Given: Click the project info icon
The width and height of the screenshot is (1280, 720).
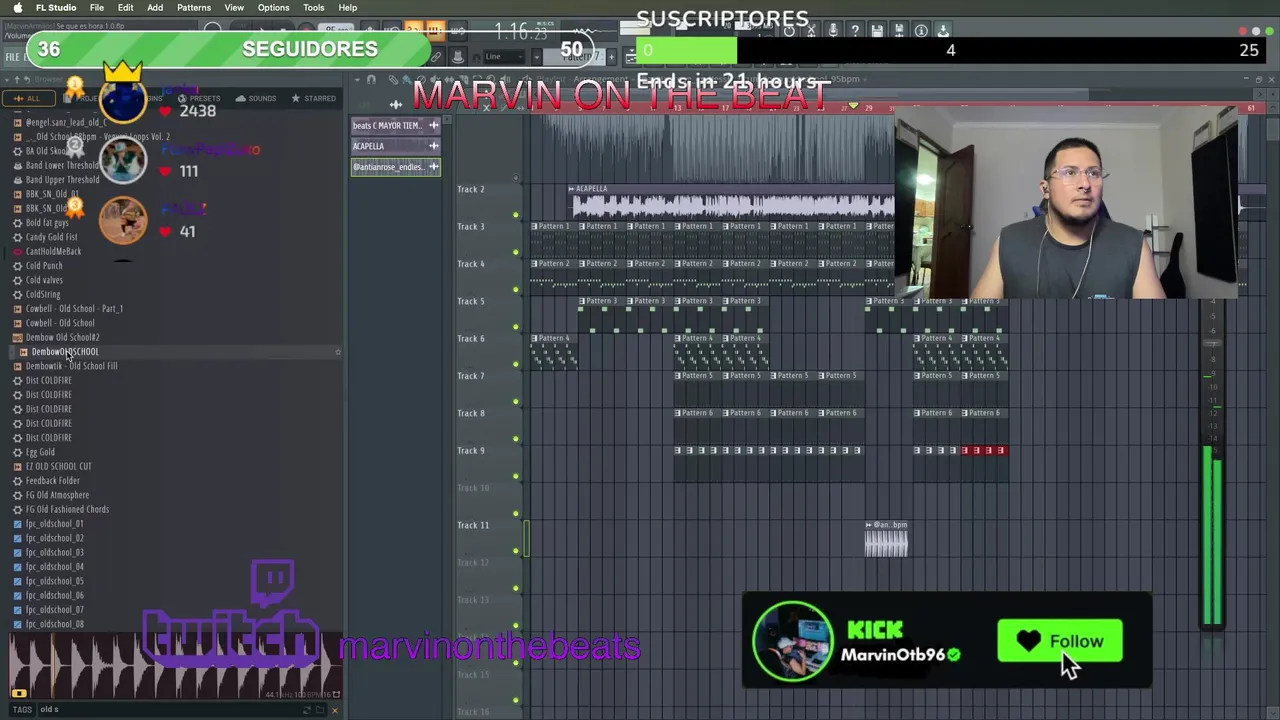Looking at the screenshot, I should [921, 31].
